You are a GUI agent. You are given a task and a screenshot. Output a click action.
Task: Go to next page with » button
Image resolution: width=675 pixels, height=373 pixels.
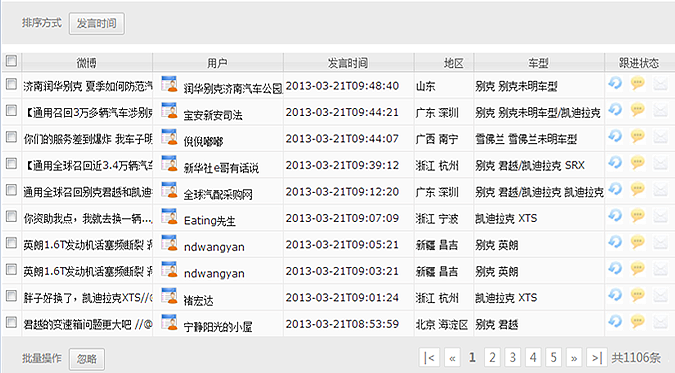coord(574,357)
